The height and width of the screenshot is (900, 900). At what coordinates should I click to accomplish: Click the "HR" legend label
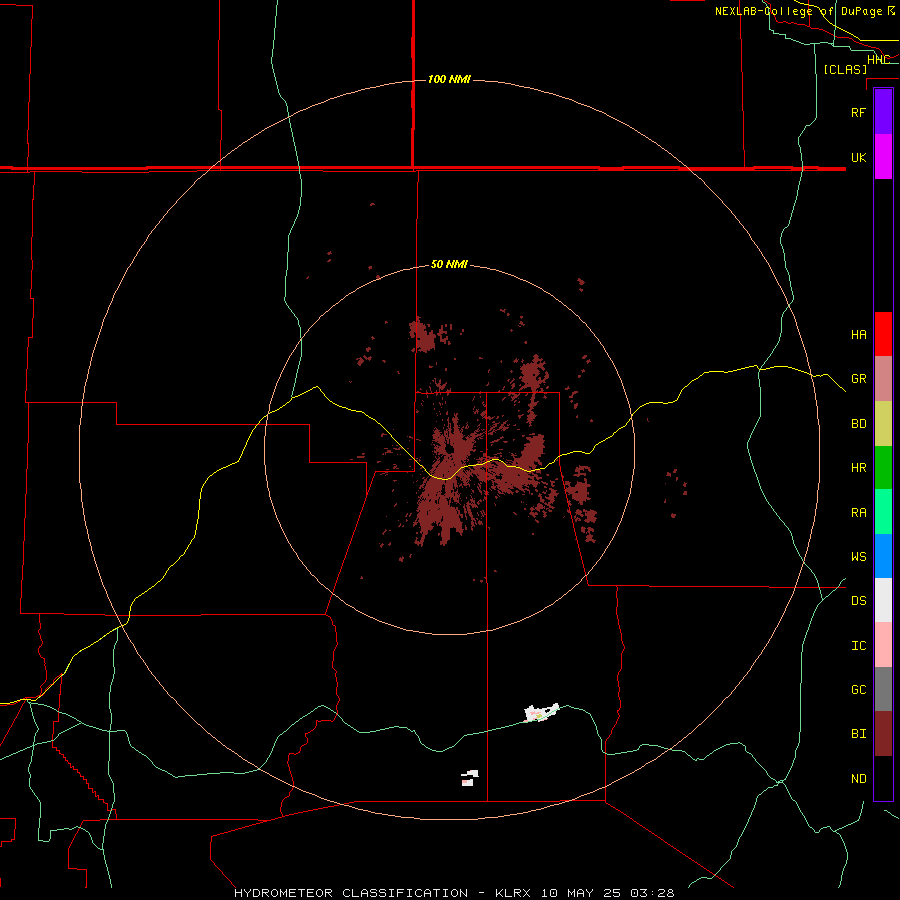(x=858, y=468)
